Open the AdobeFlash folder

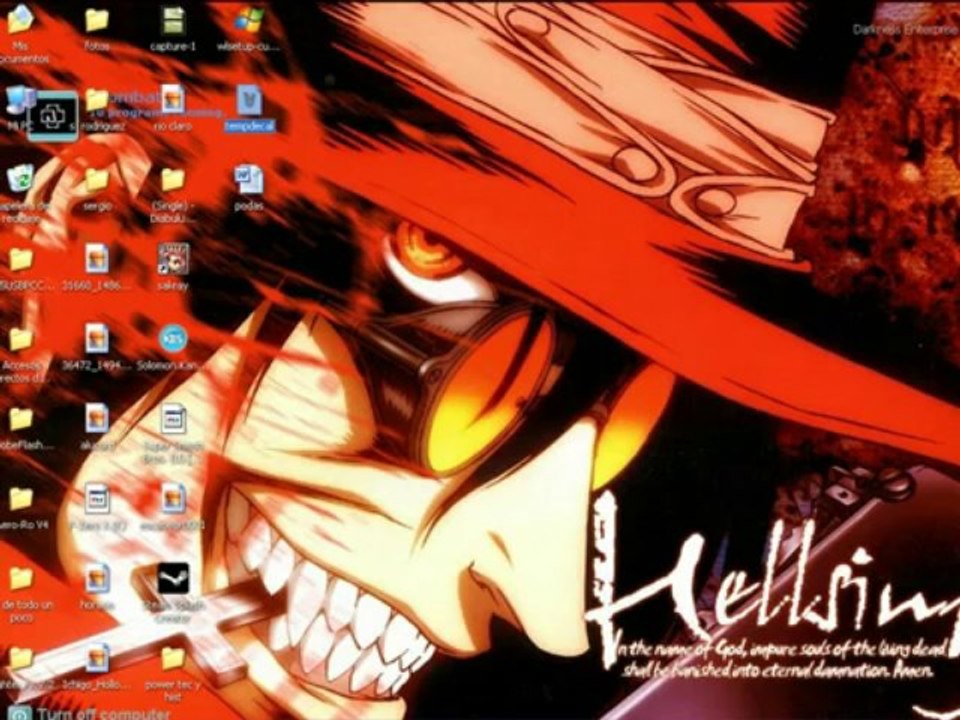point(20,419)
